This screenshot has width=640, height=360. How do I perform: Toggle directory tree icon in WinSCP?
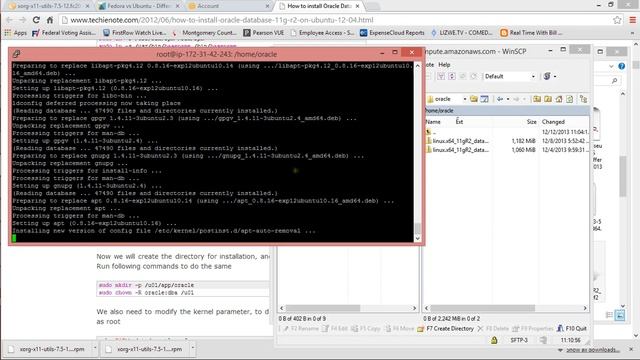(583, 99)
